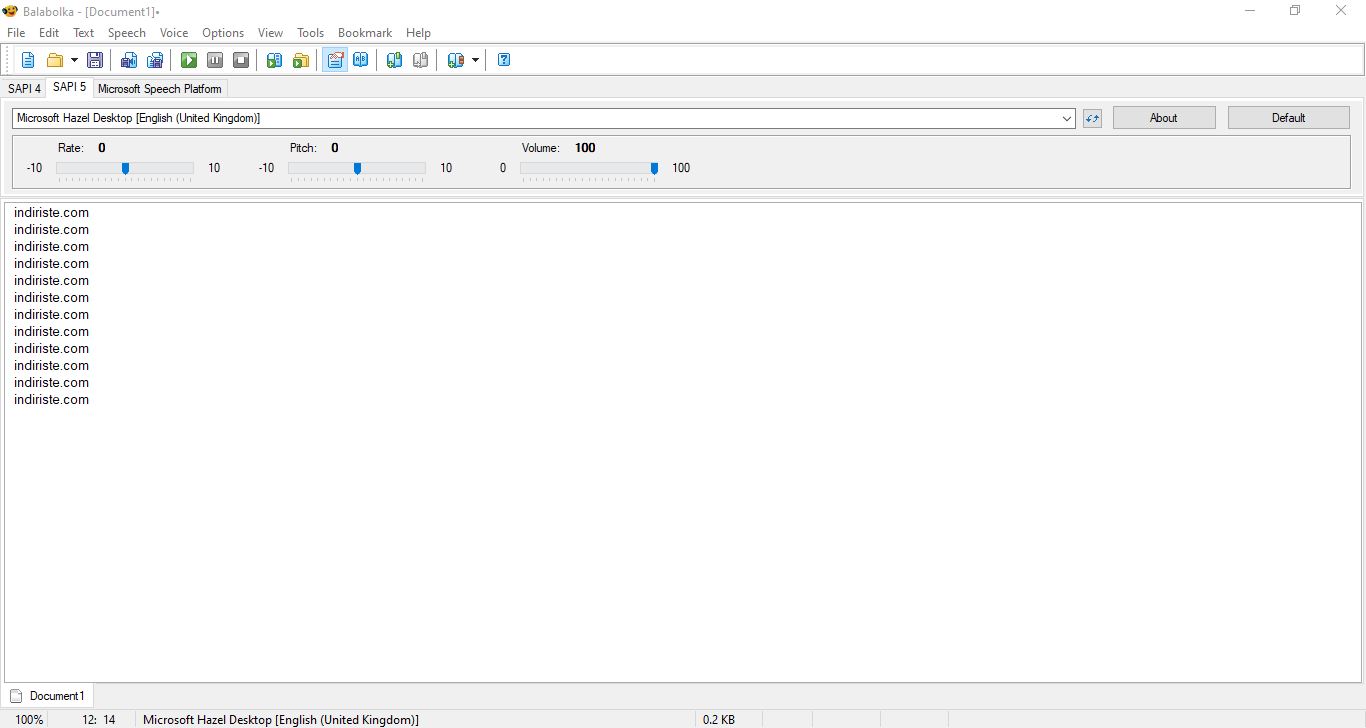Click the Volume slider track
Image resolution: width=1366 pixels, height=728 pixels.
pyautogui.click(x=589, y=168)
